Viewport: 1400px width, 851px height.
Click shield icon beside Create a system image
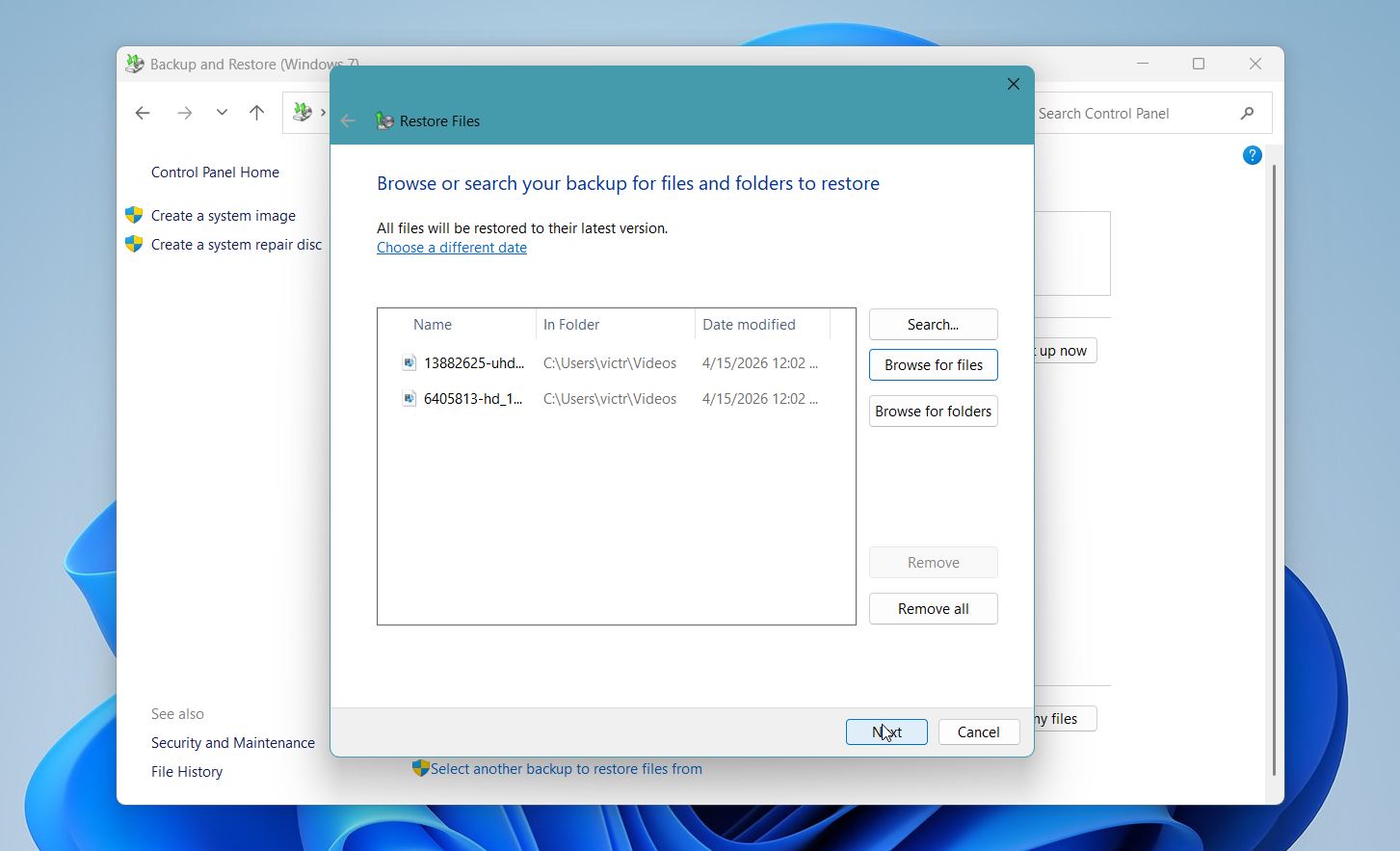pos(134,215)
